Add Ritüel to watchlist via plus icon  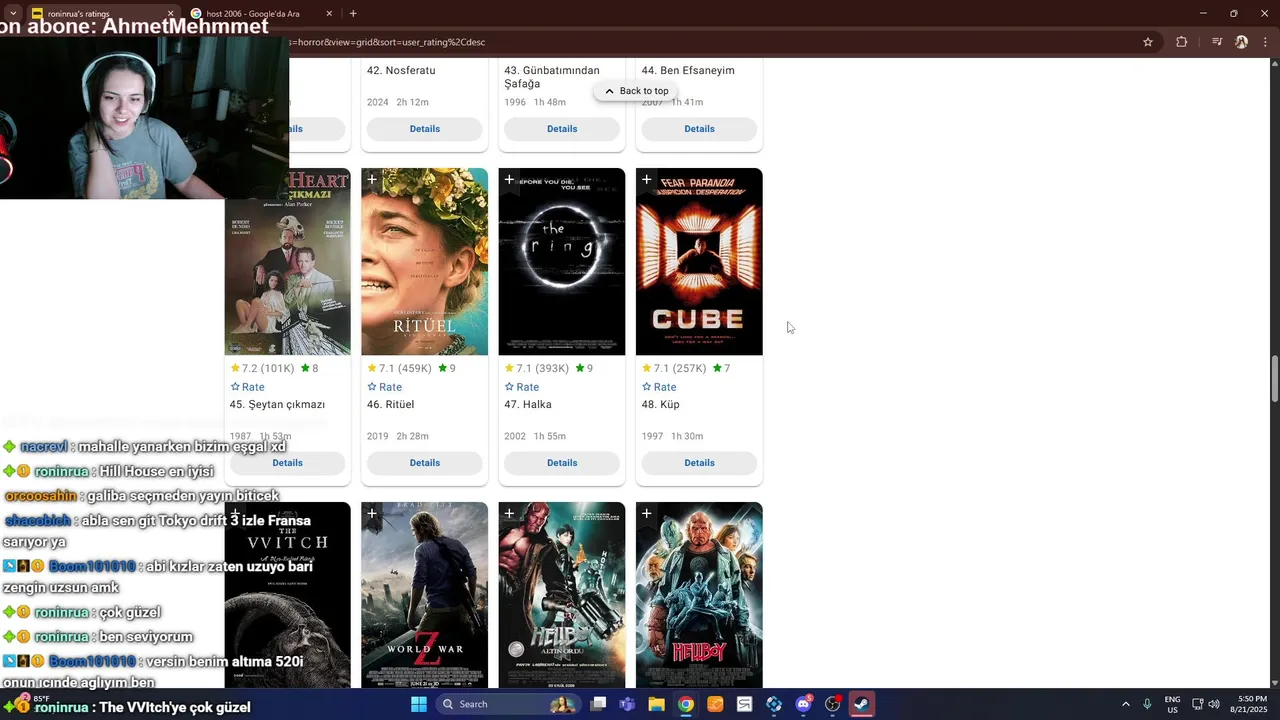click(x=372, y=180)
